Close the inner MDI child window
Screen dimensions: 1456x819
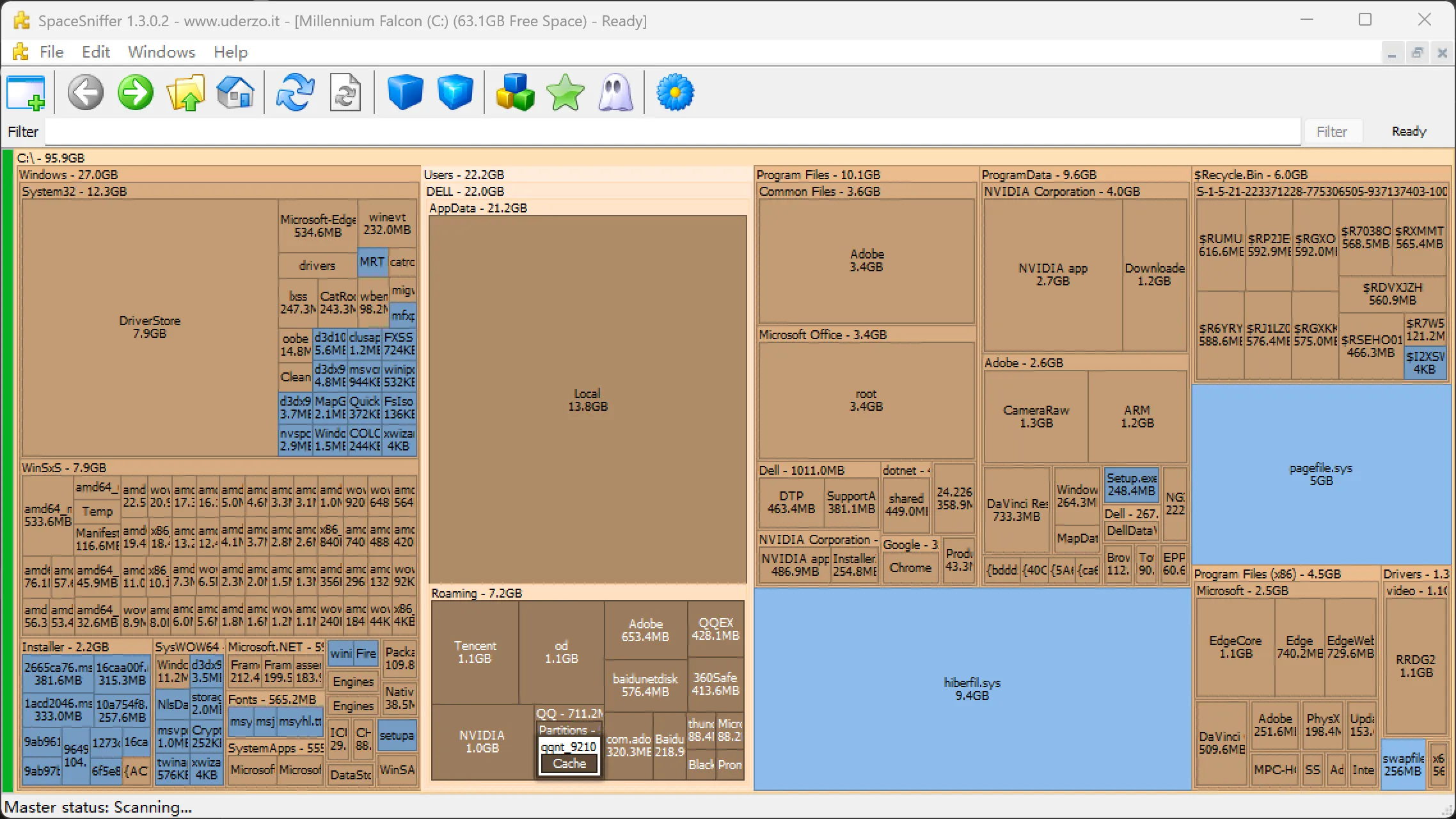point(1442,53)
